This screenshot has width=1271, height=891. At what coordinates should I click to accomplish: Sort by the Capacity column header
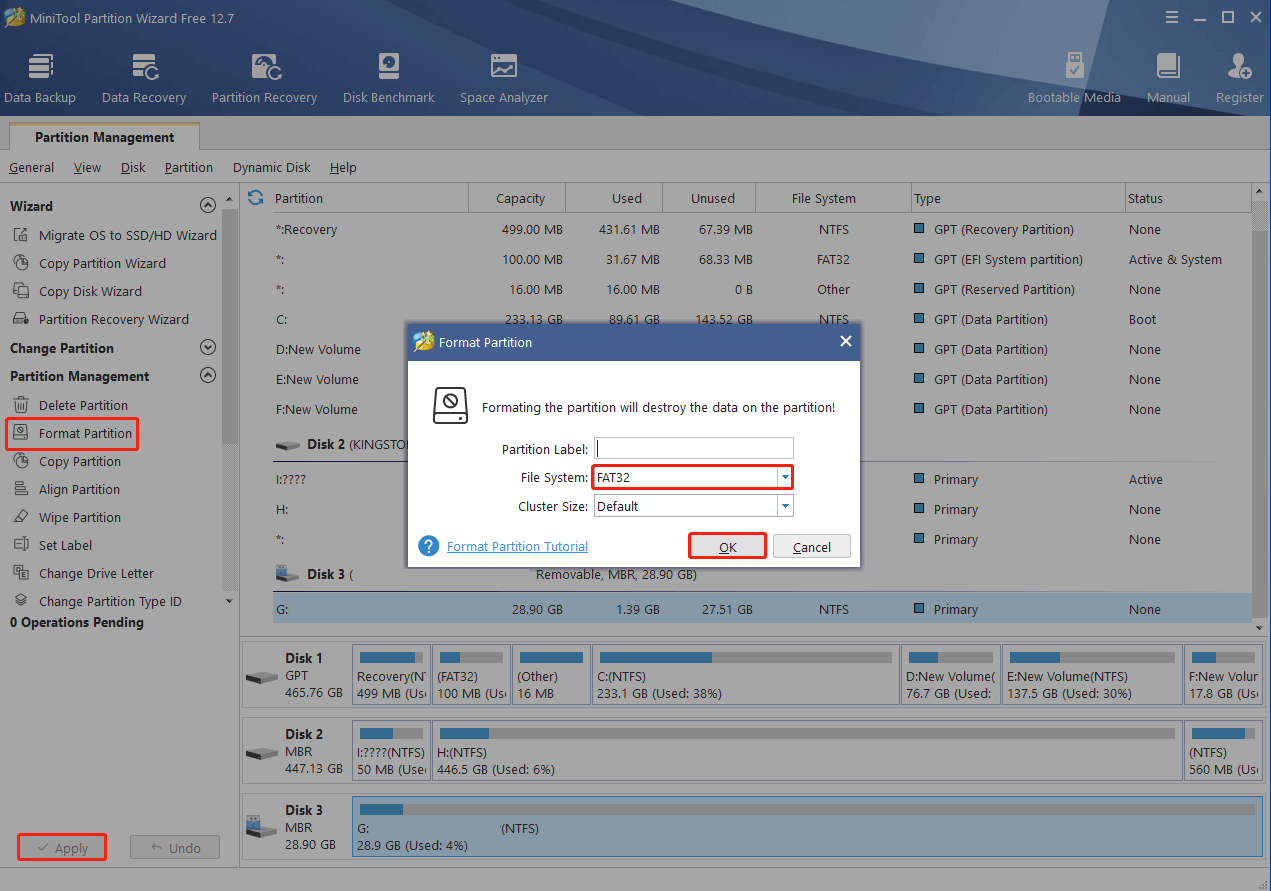520,198
